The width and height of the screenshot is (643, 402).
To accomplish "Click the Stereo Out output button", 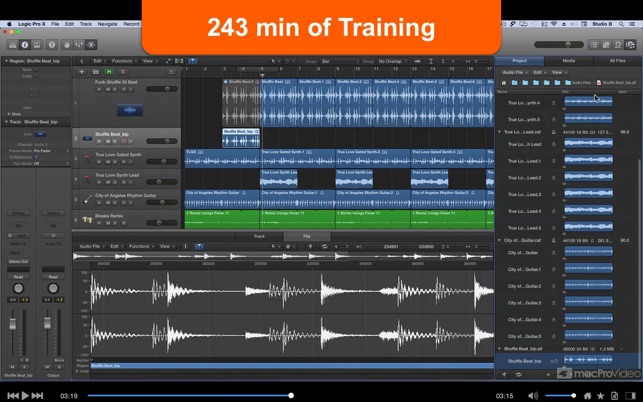I will 18,261.
